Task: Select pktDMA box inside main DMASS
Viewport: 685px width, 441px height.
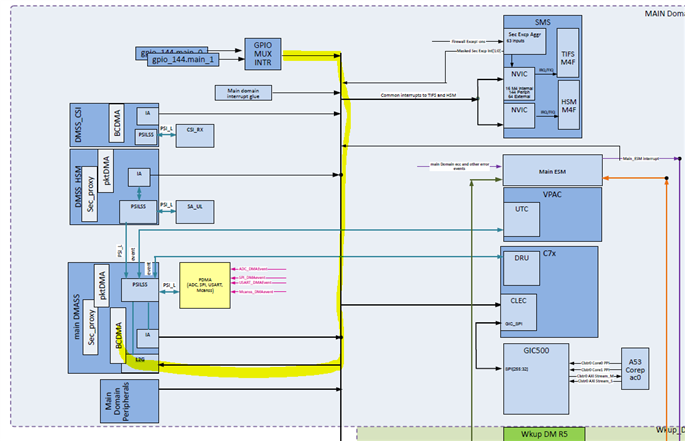Action: click(x=102, y=285)
